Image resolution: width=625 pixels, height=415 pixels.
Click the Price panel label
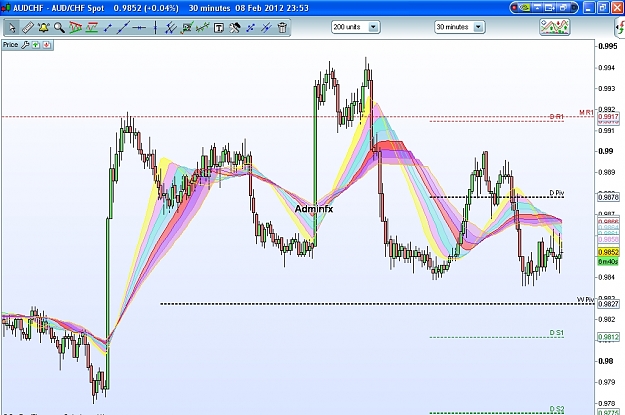10,45
